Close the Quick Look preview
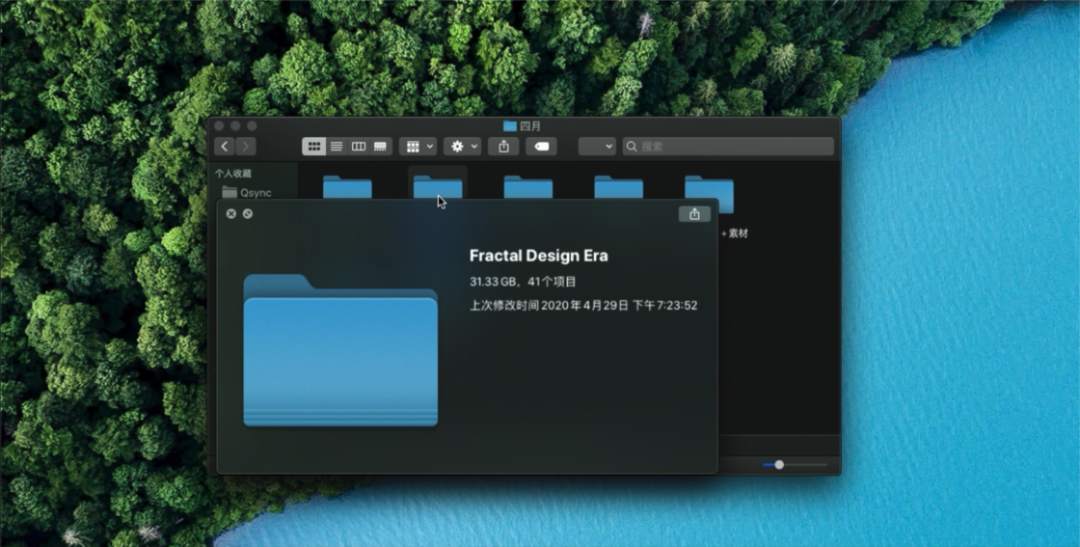Image resolution: width=1080 pixels, height=547 pixels. point(231,214)
